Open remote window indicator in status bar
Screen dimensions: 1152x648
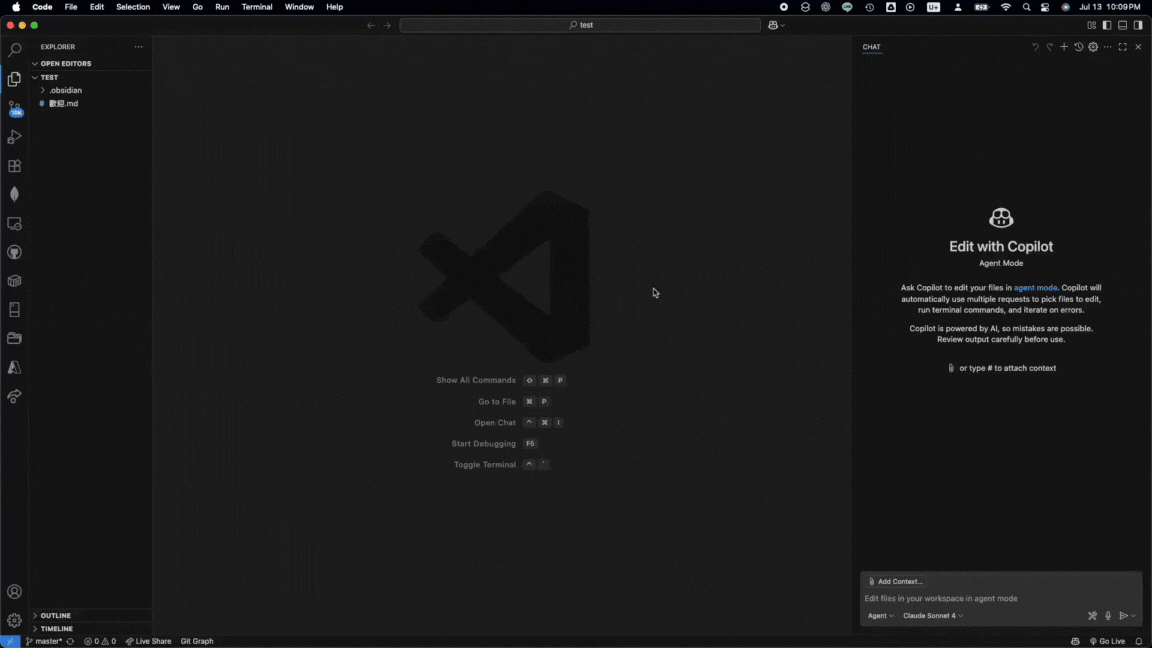[x=10, y=641]
